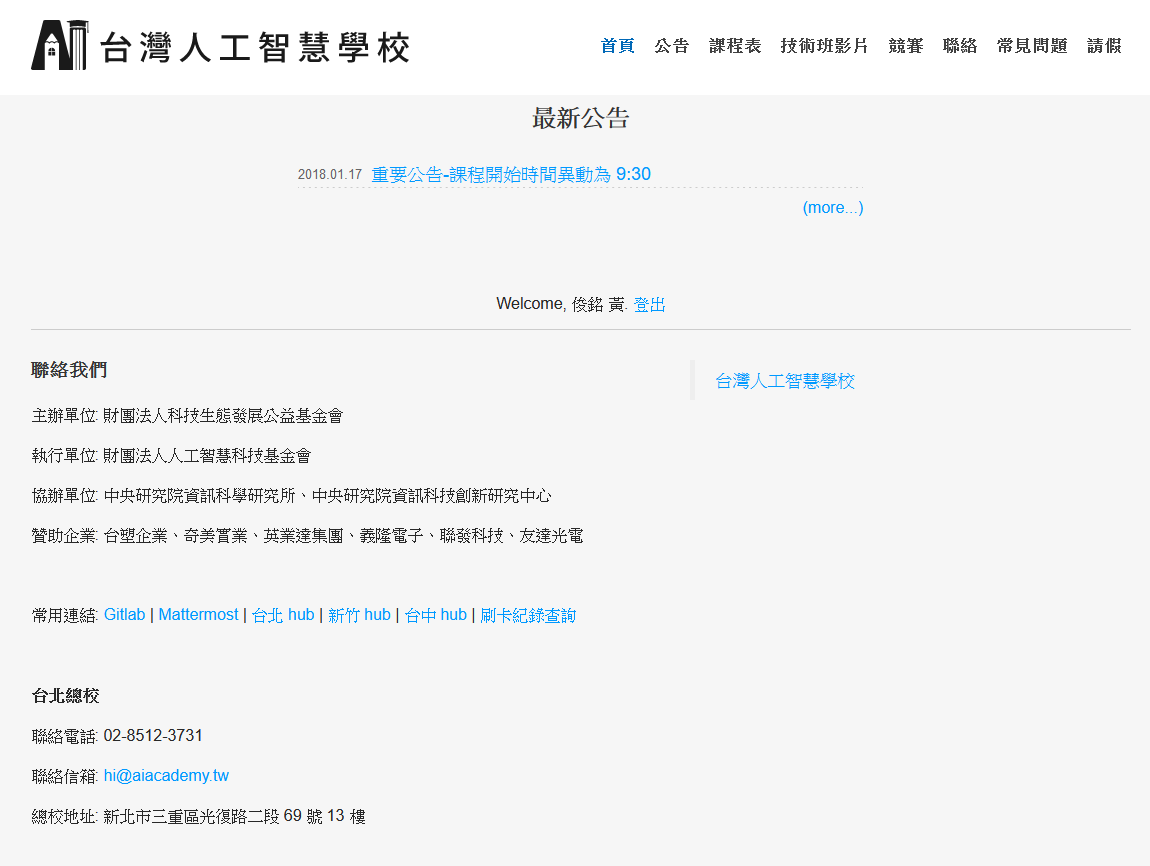1150x866 pixels.
Task: Click the hi@aiacademy.tw email link
Action: pyautogui.click(x=166, y=776)
